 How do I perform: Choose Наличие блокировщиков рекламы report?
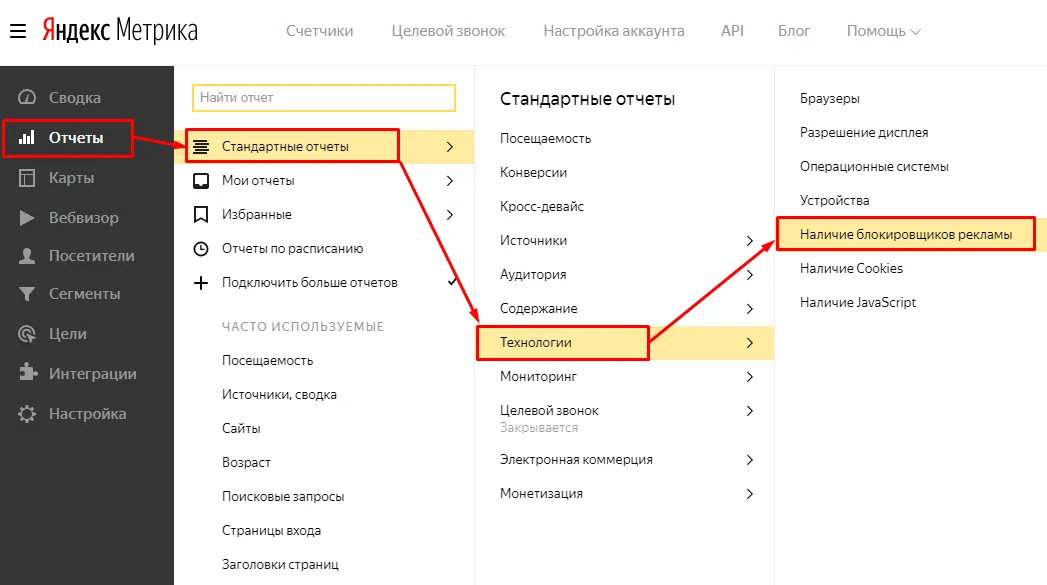tap(905, 234)
